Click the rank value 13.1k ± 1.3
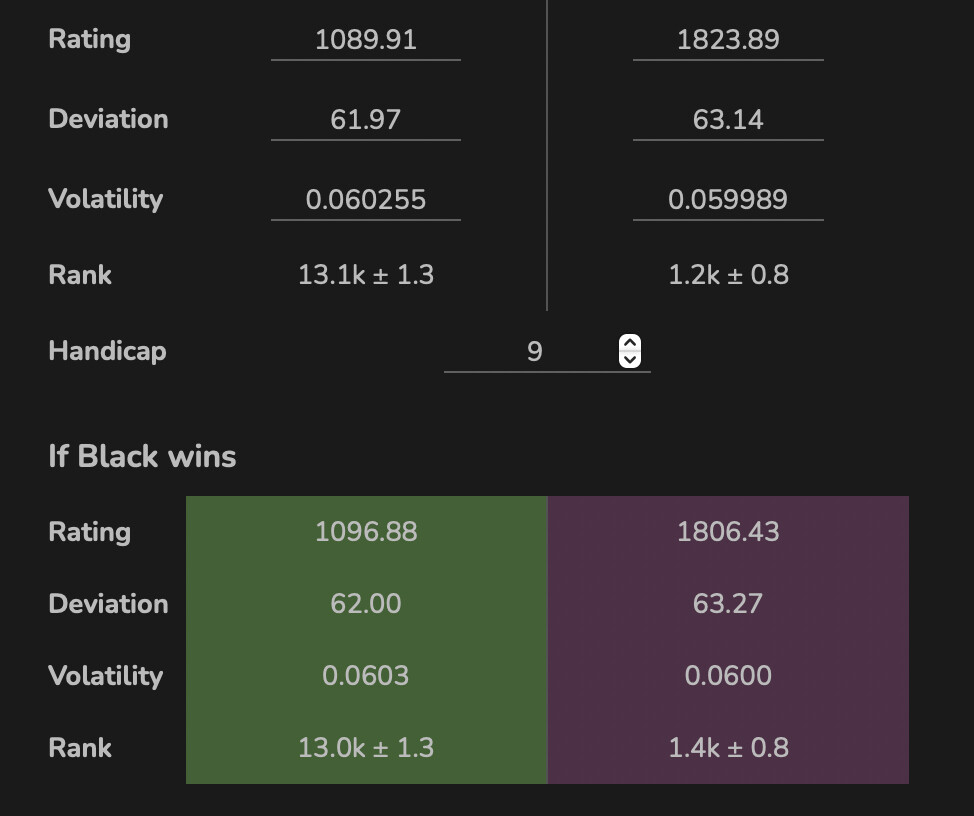The height and width of the screenshot is (816, 974). click(x=366, y=275)
